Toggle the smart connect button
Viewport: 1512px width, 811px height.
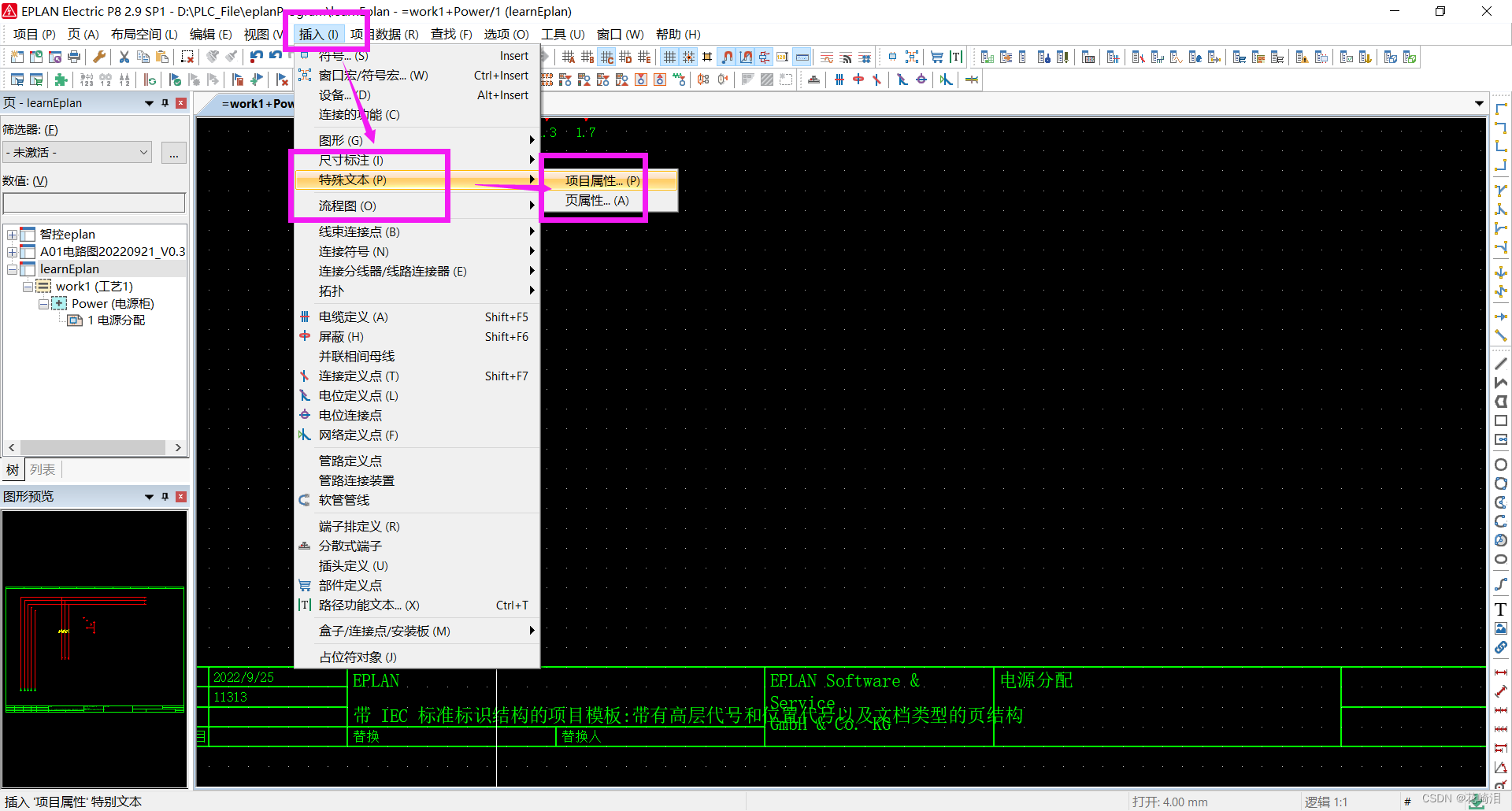(x=764, y=57)
